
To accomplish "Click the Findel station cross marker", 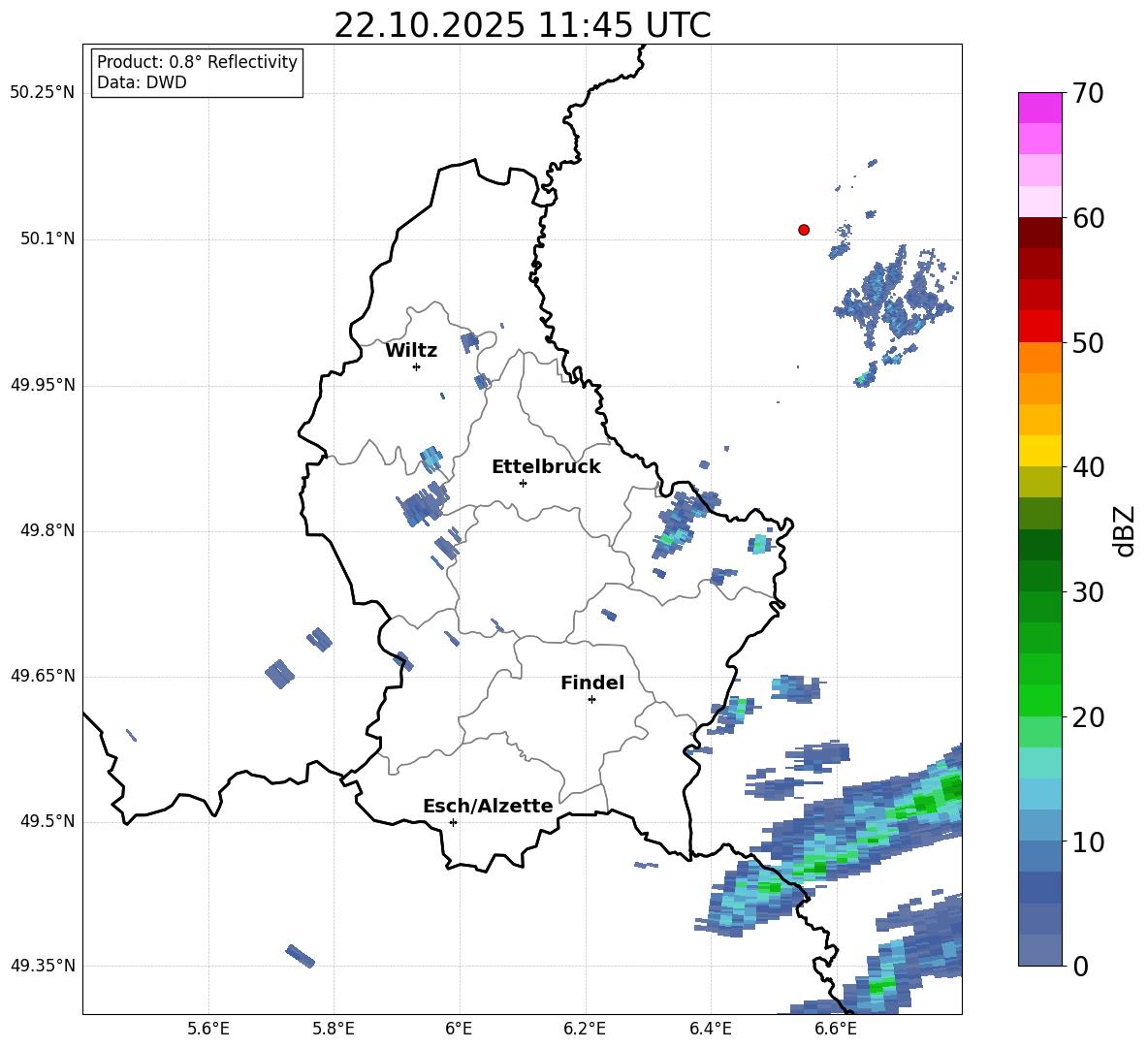I will pos(591,700).
